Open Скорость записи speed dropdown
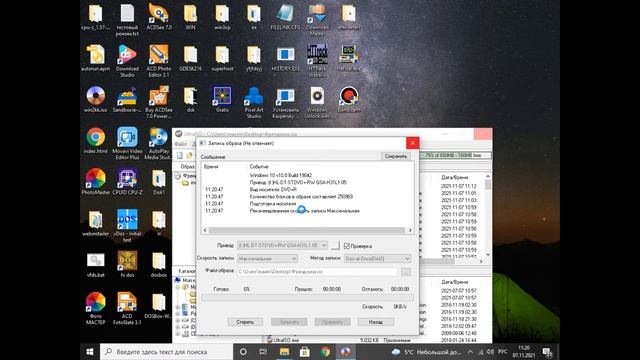Viewport: 640px width, 360px height. point(267,259)
